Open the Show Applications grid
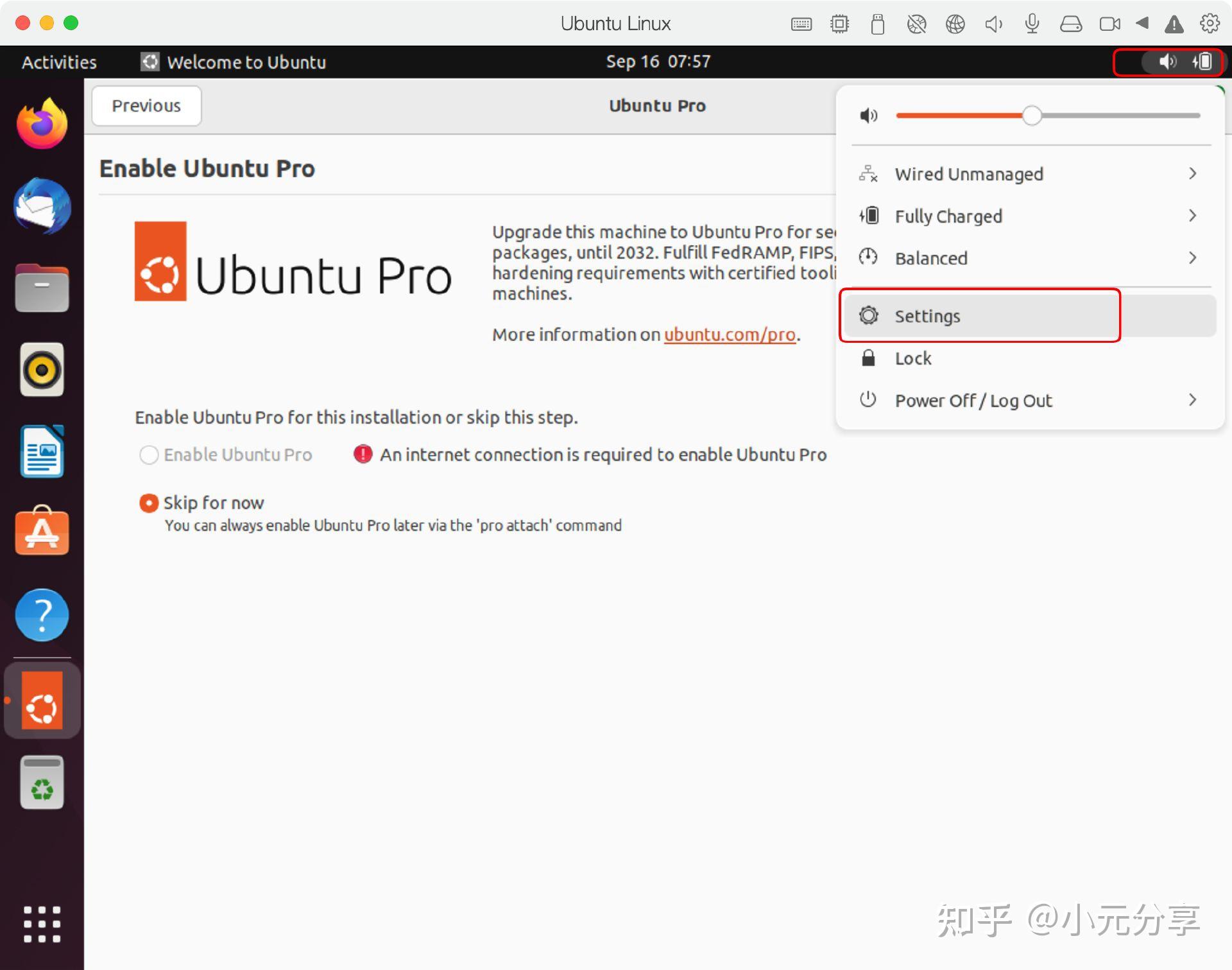Image resolution: width=1232 pixels, height=970 pixels. [41, 923]
